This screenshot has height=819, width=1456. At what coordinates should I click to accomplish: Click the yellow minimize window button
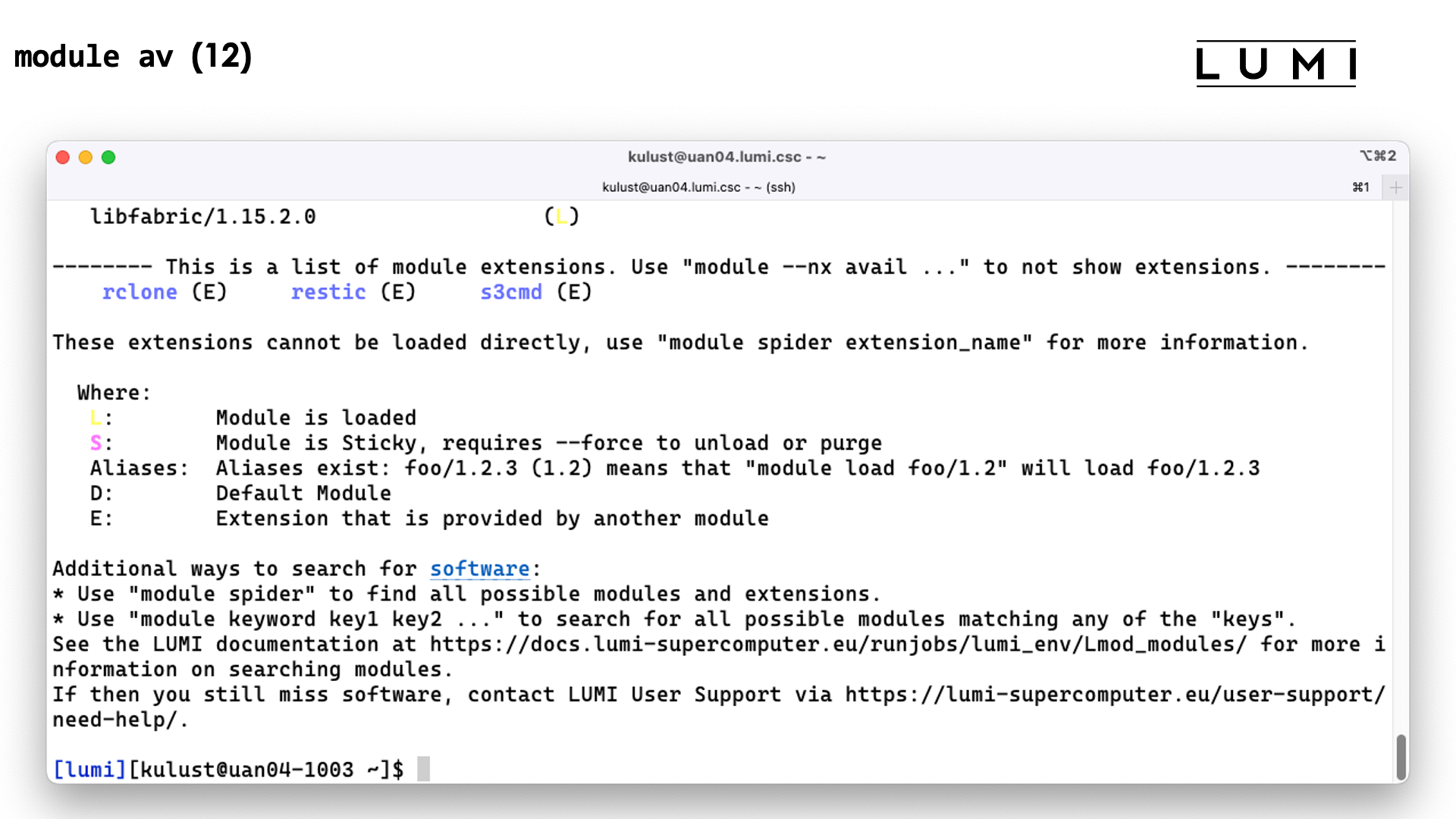click(x=86, y=157)
